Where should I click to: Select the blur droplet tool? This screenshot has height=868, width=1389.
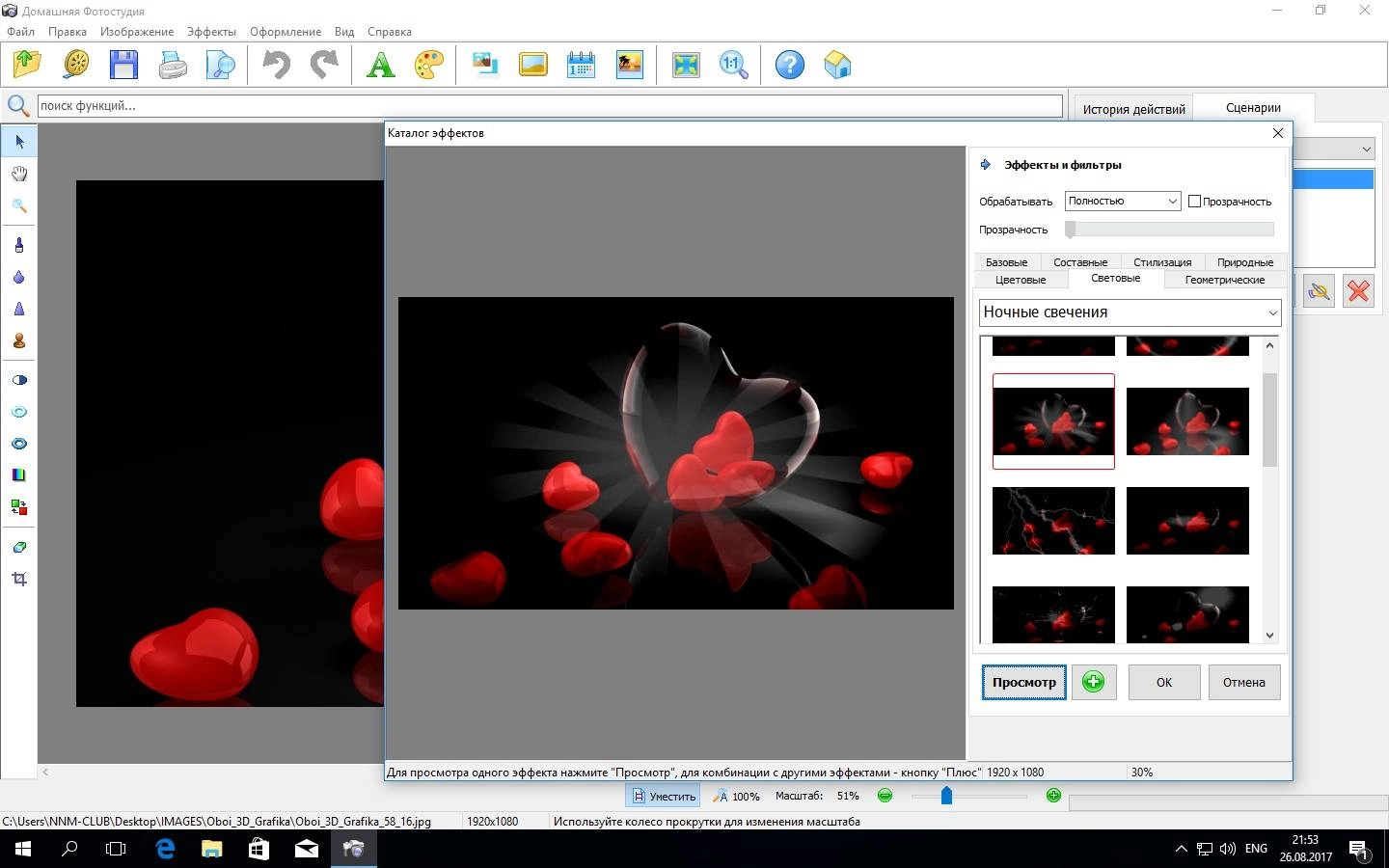point(19,277)
